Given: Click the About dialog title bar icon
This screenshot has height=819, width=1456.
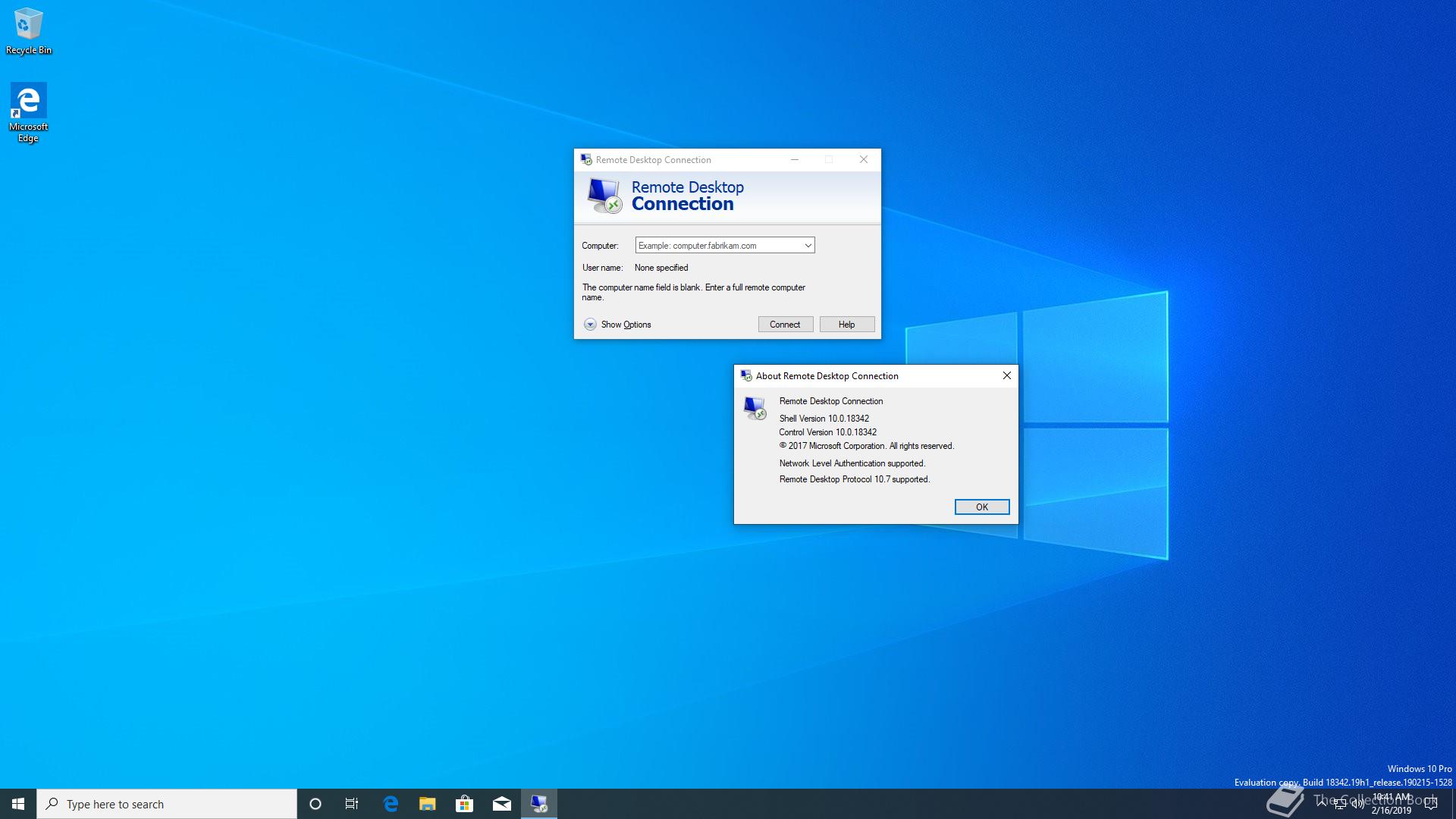Looking at the screenshot, I should coord(746,376).
